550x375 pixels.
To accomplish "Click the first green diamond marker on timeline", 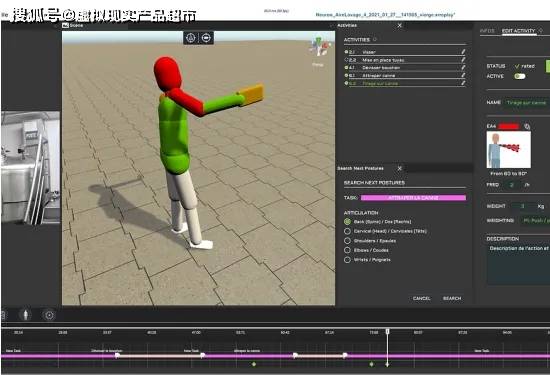I will [254, 364].
